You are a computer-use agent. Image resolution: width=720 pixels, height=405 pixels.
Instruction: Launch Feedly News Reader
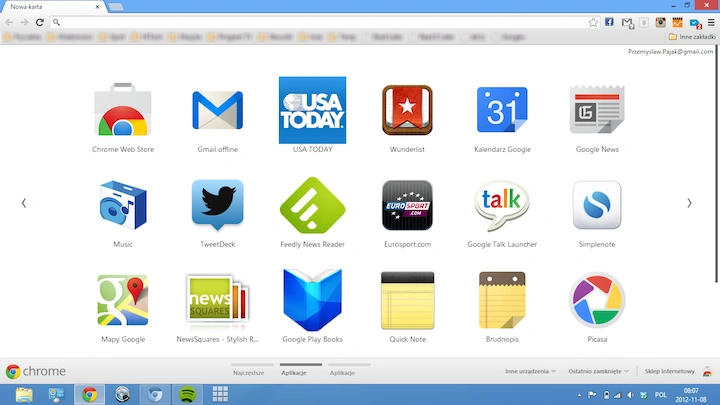(312, 205)
